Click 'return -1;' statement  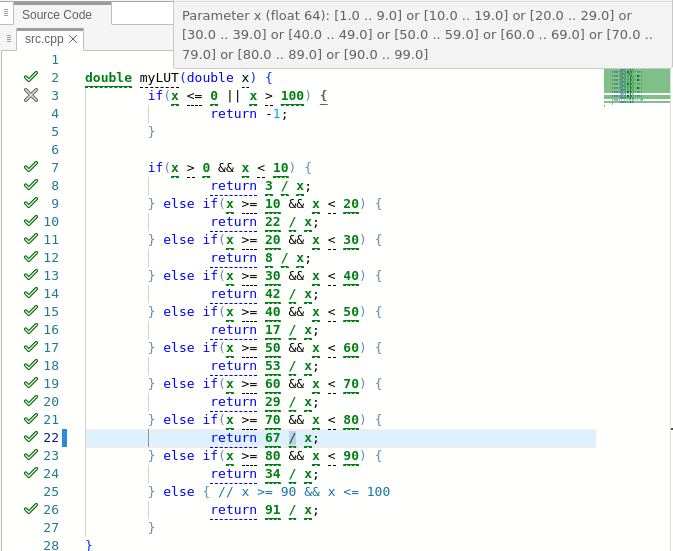[x=249, y=114]
